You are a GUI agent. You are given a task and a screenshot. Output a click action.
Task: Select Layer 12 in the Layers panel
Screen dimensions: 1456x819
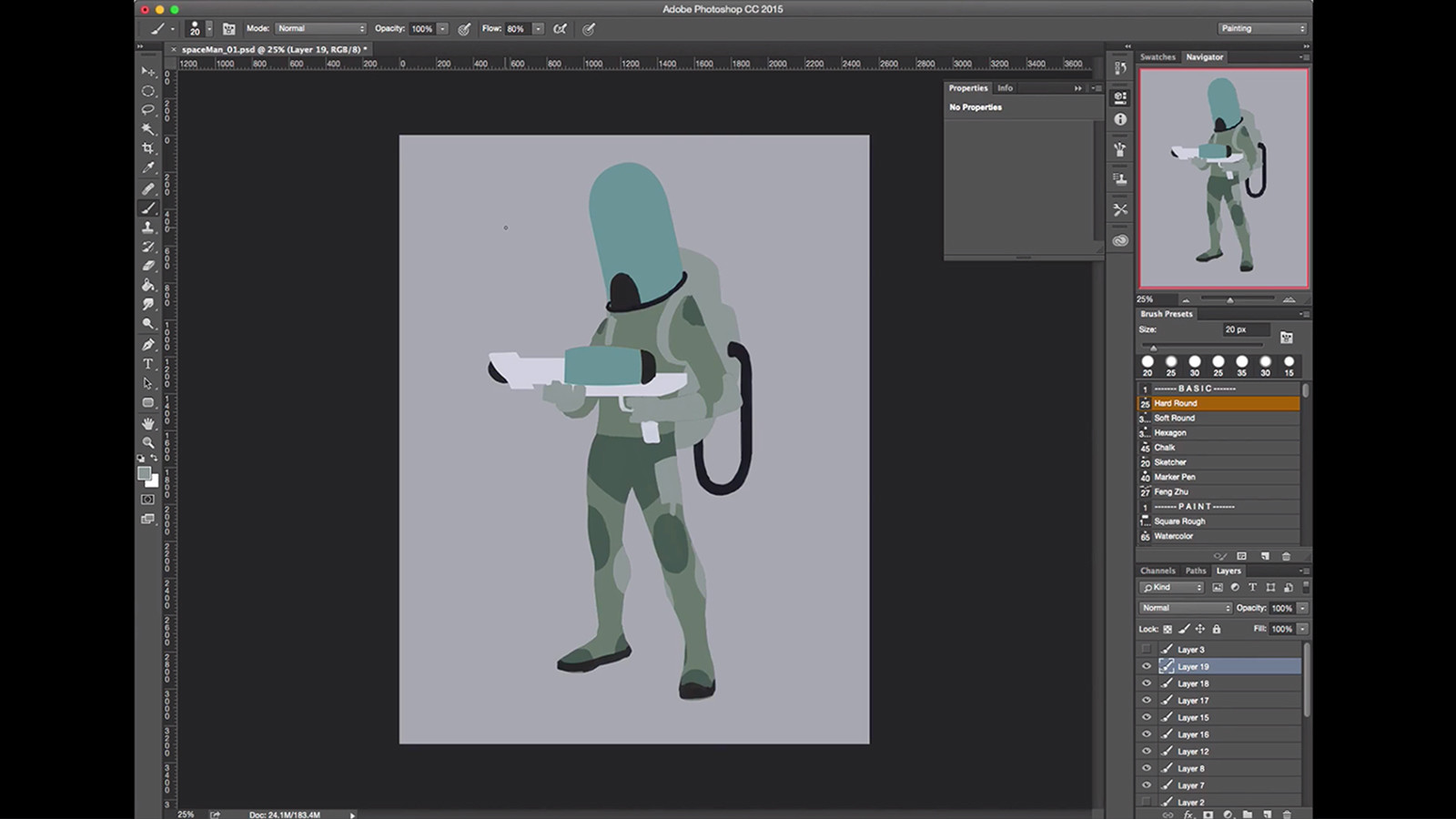[1192, 752]
